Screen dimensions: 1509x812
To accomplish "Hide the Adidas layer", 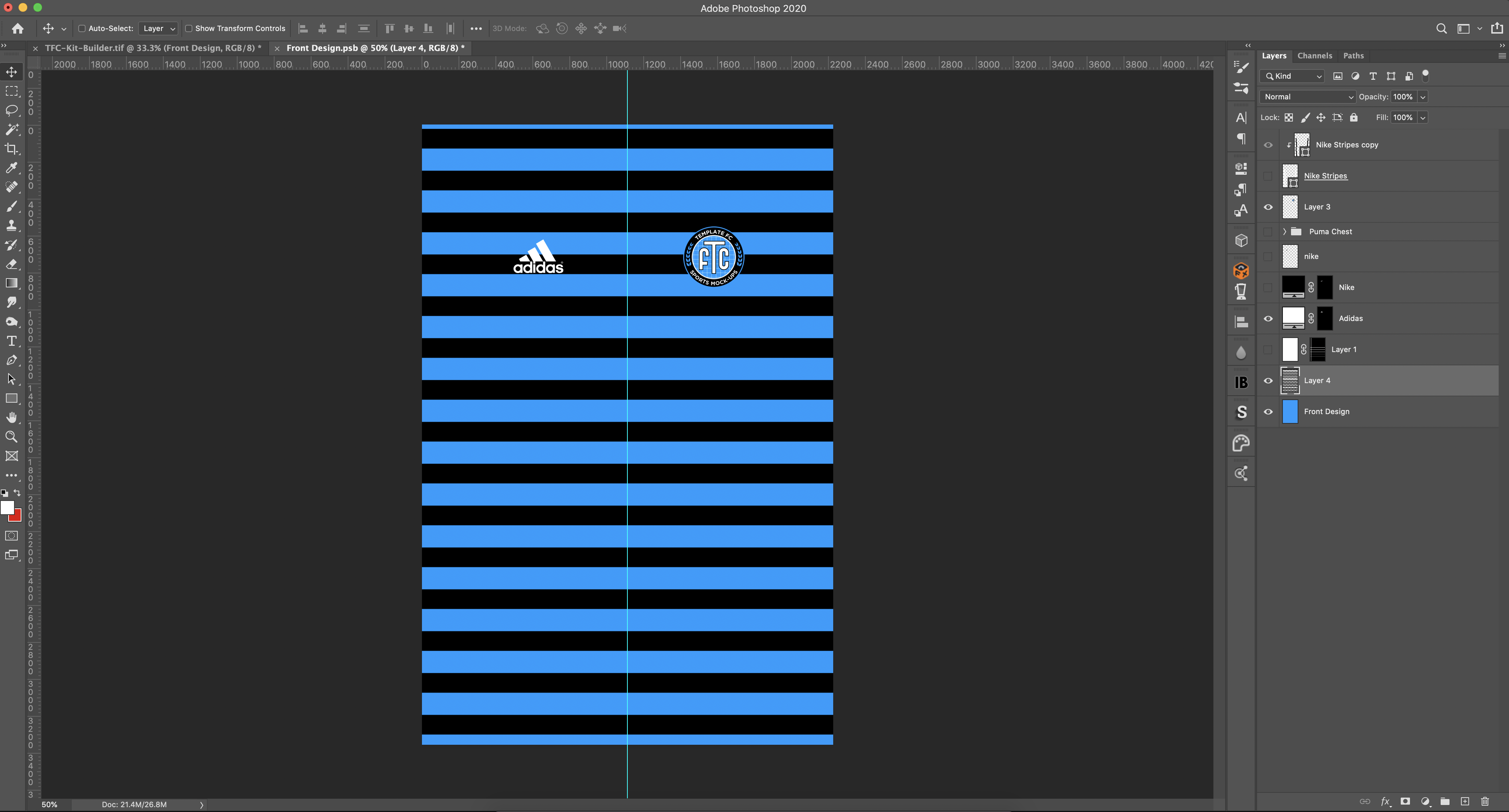I will [x=1268, y=318].
